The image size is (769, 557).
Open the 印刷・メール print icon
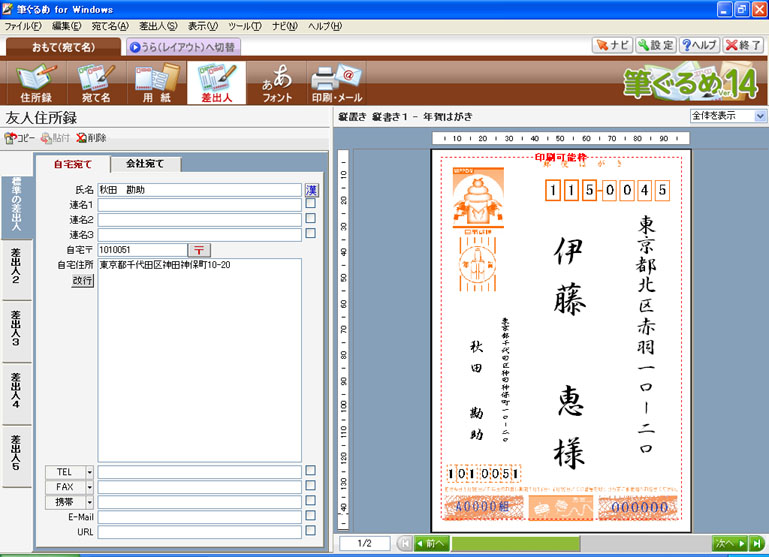point(335,83)
